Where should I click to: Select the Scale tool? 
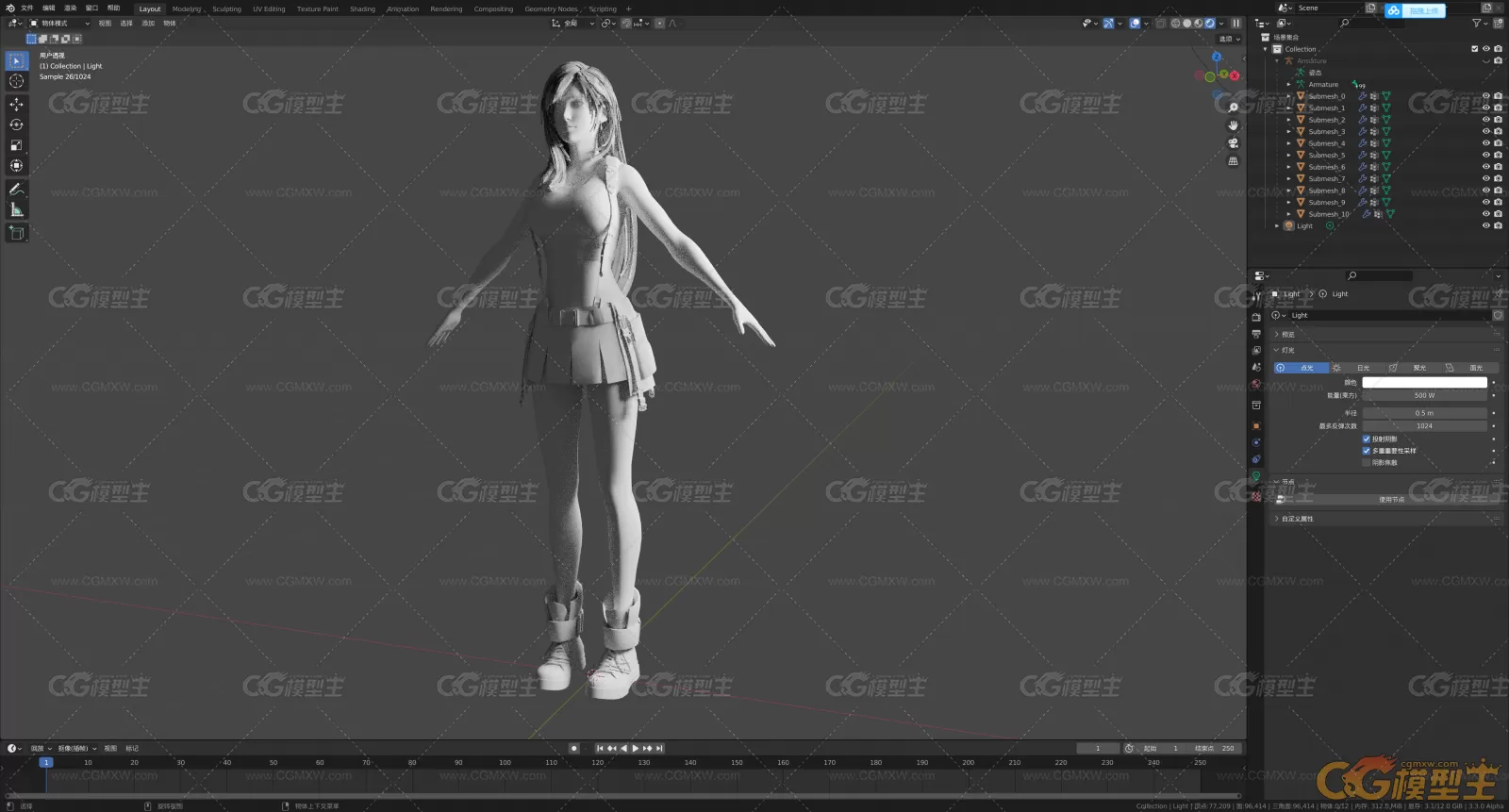click(16, 145)
